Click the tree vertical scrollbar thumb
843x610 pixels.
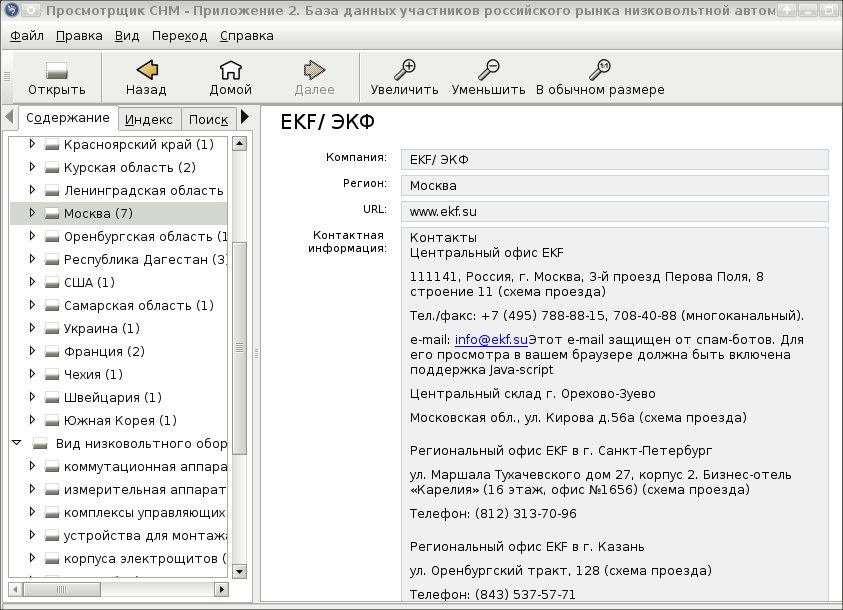(x=240, y=348)
